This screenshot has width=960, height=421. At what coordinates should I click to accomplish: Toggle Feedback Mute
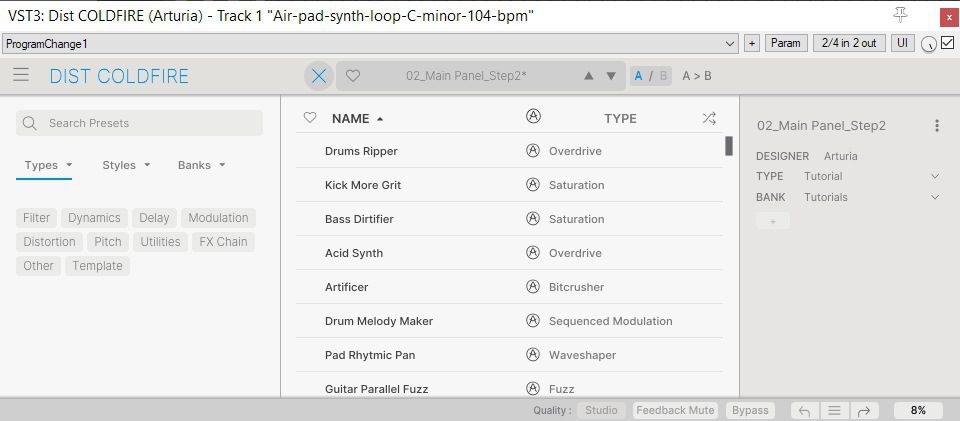point(675,411)
